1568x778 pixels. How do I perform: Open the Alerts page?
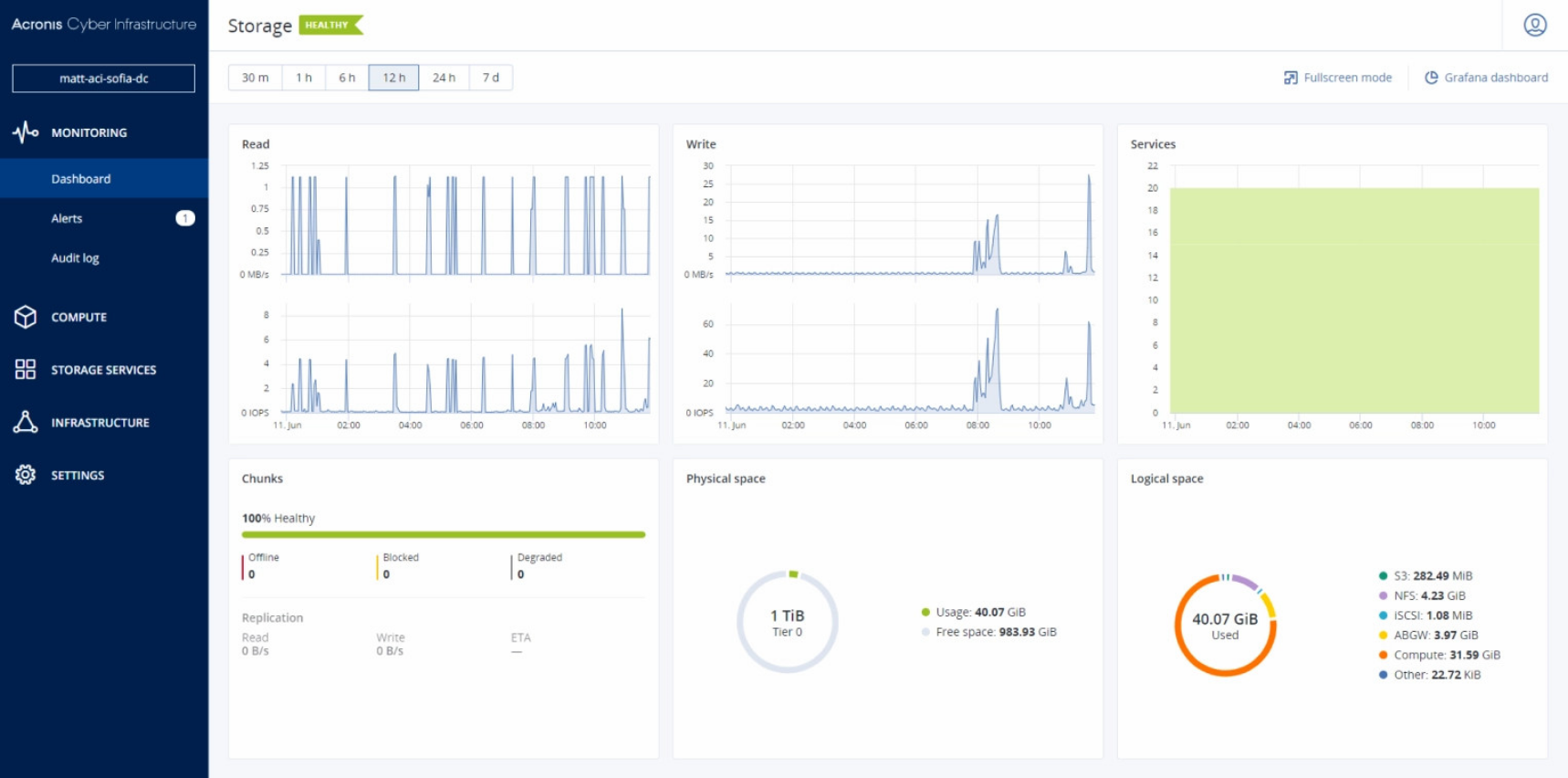(67, 218)
